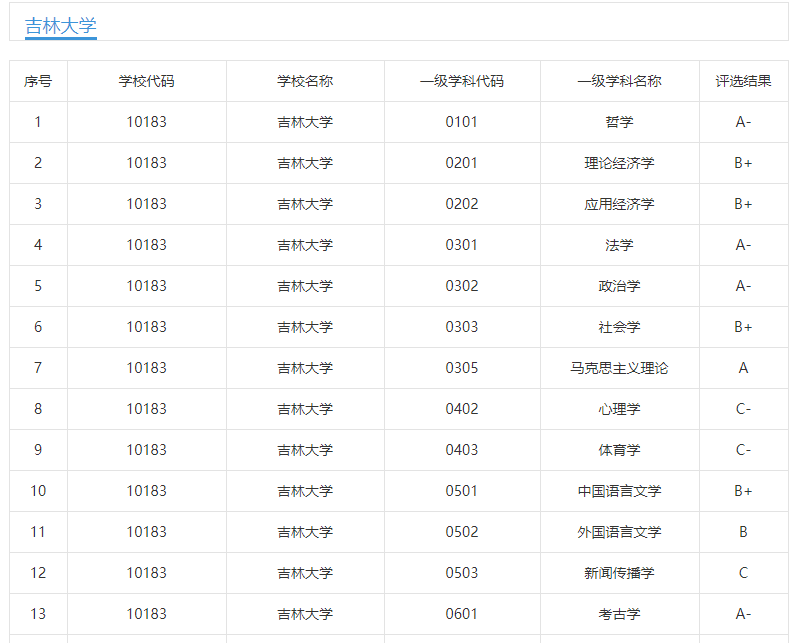Click the 序号 column header
The image size is (801, 643).
[x=38, y=81]
